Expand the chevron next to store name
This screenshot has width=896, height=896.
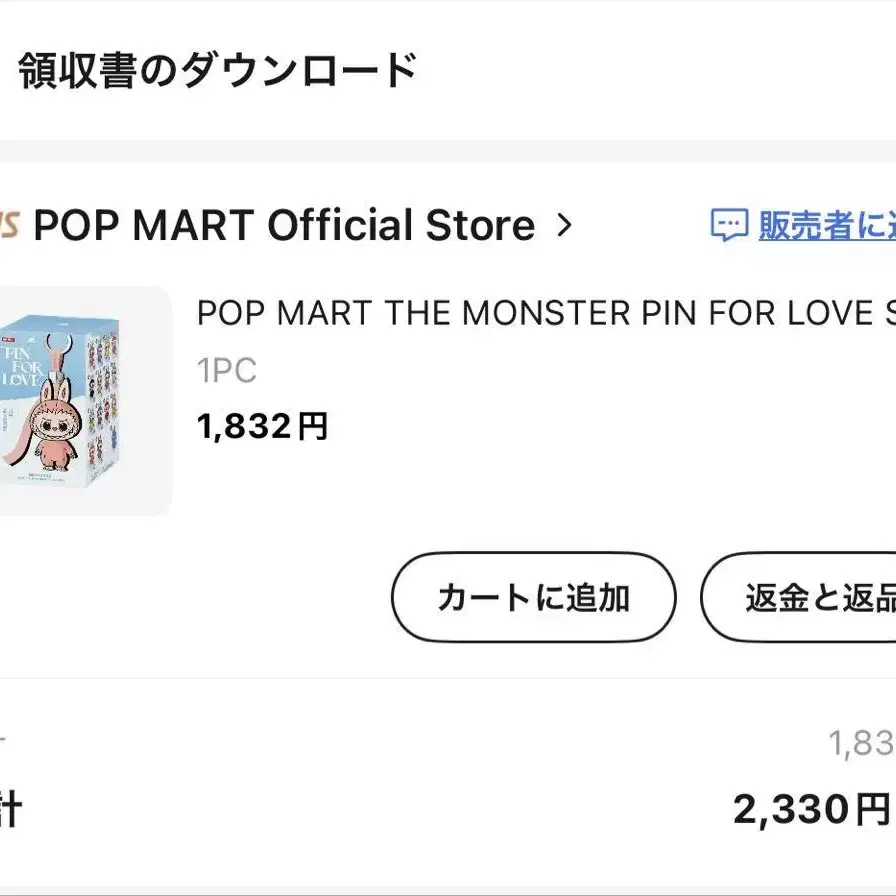(x=564, y=226)
